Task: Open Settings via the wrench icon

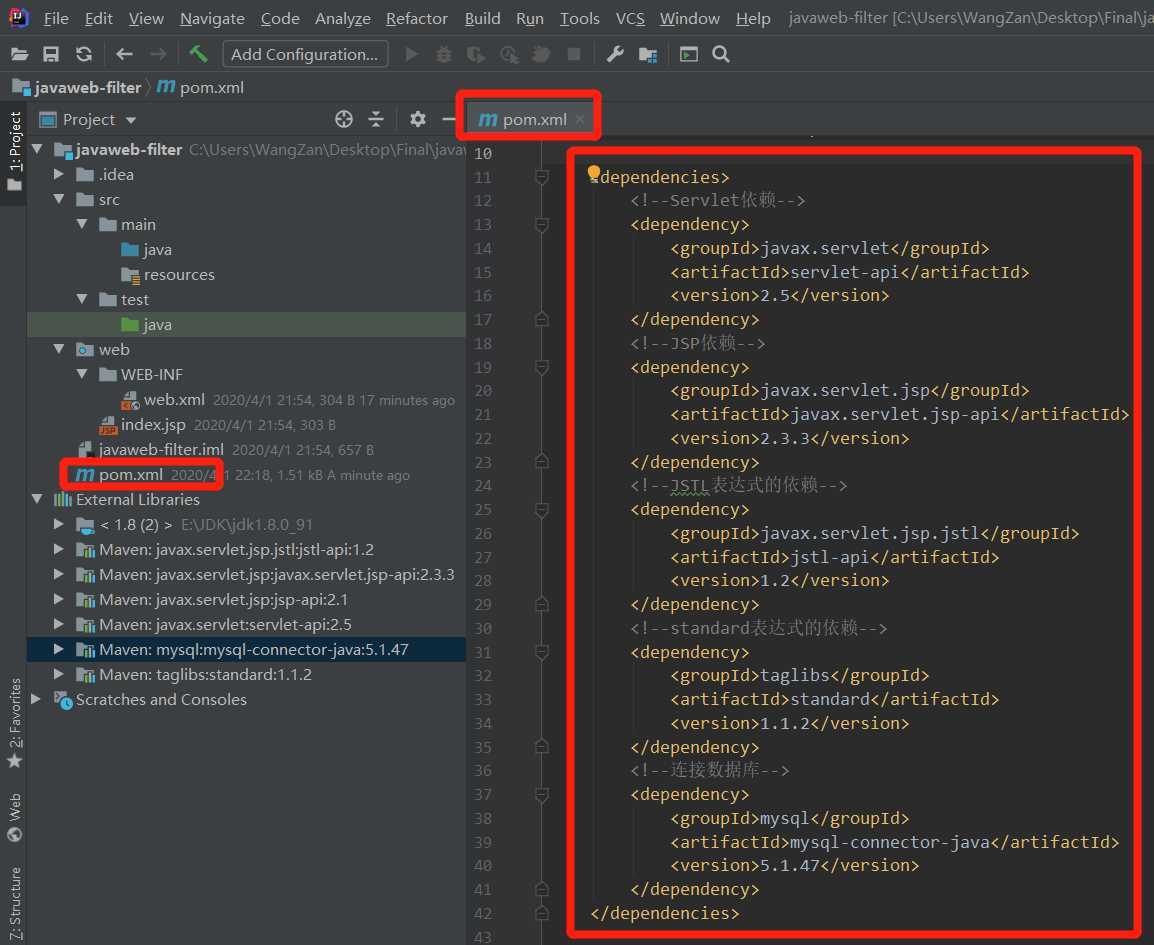Action: pos(615,54)
